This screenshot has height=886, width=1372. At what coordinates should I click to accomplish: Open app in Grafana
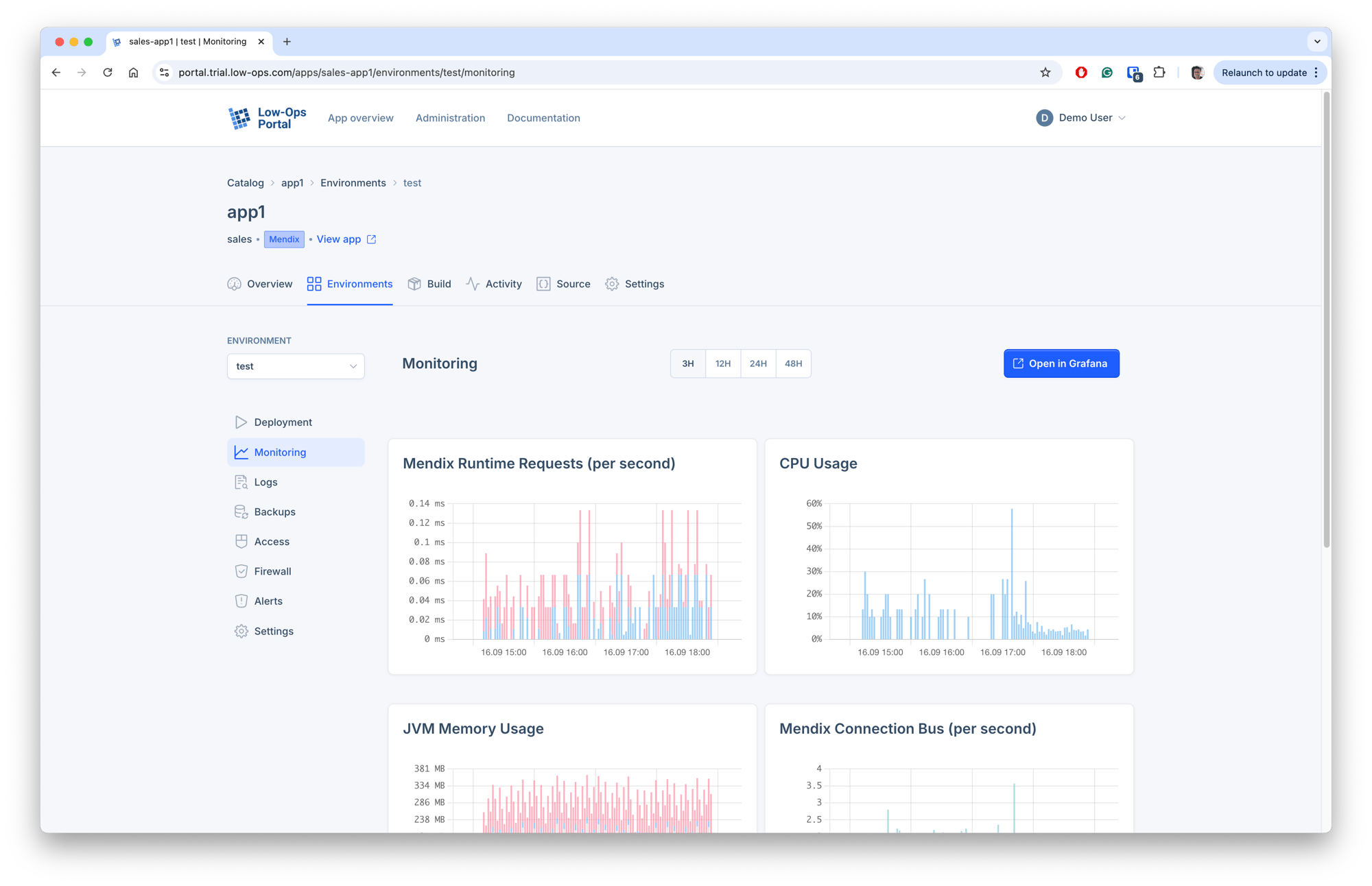point(1061,363)
